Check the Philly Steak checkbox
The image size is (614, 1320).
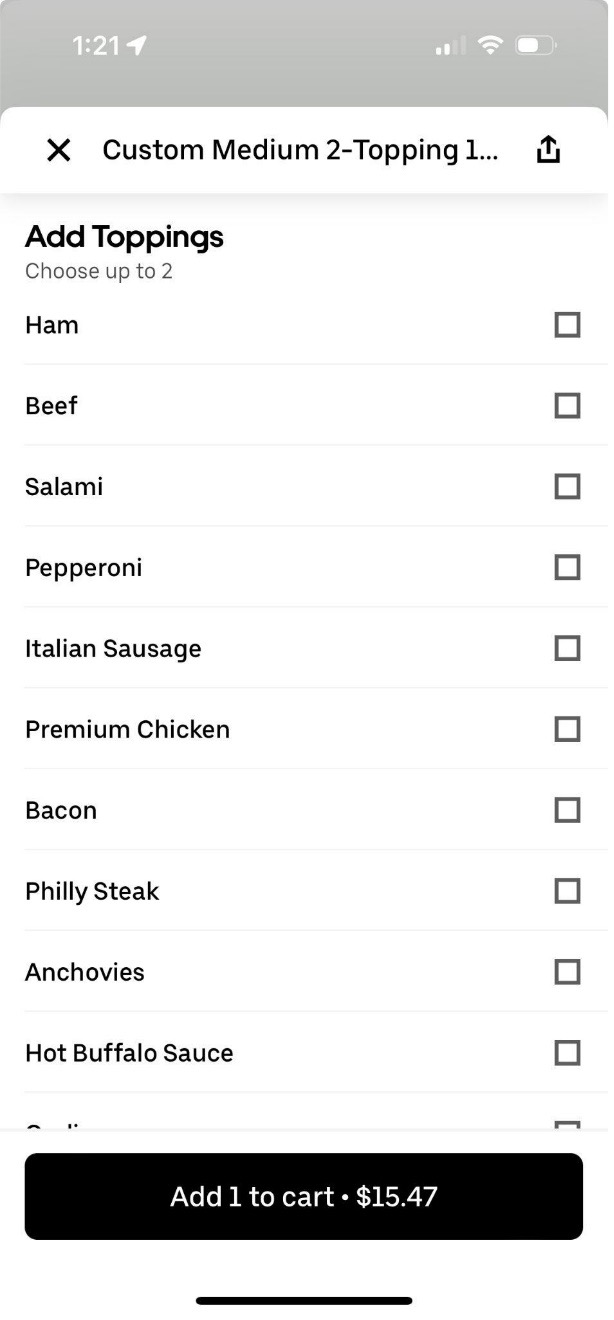point(567,891)
